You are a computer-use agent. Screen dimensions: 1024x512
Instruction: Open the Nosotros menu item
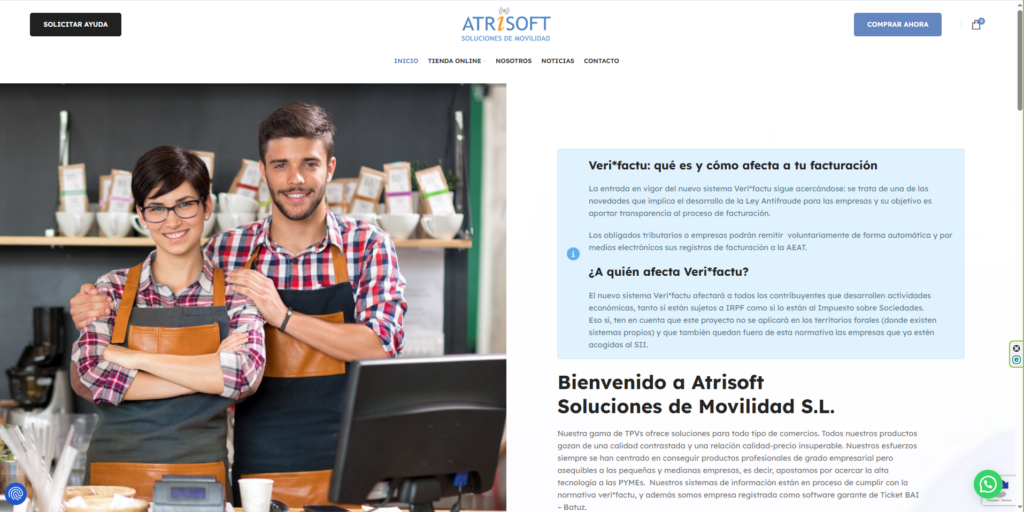[513, 61]
